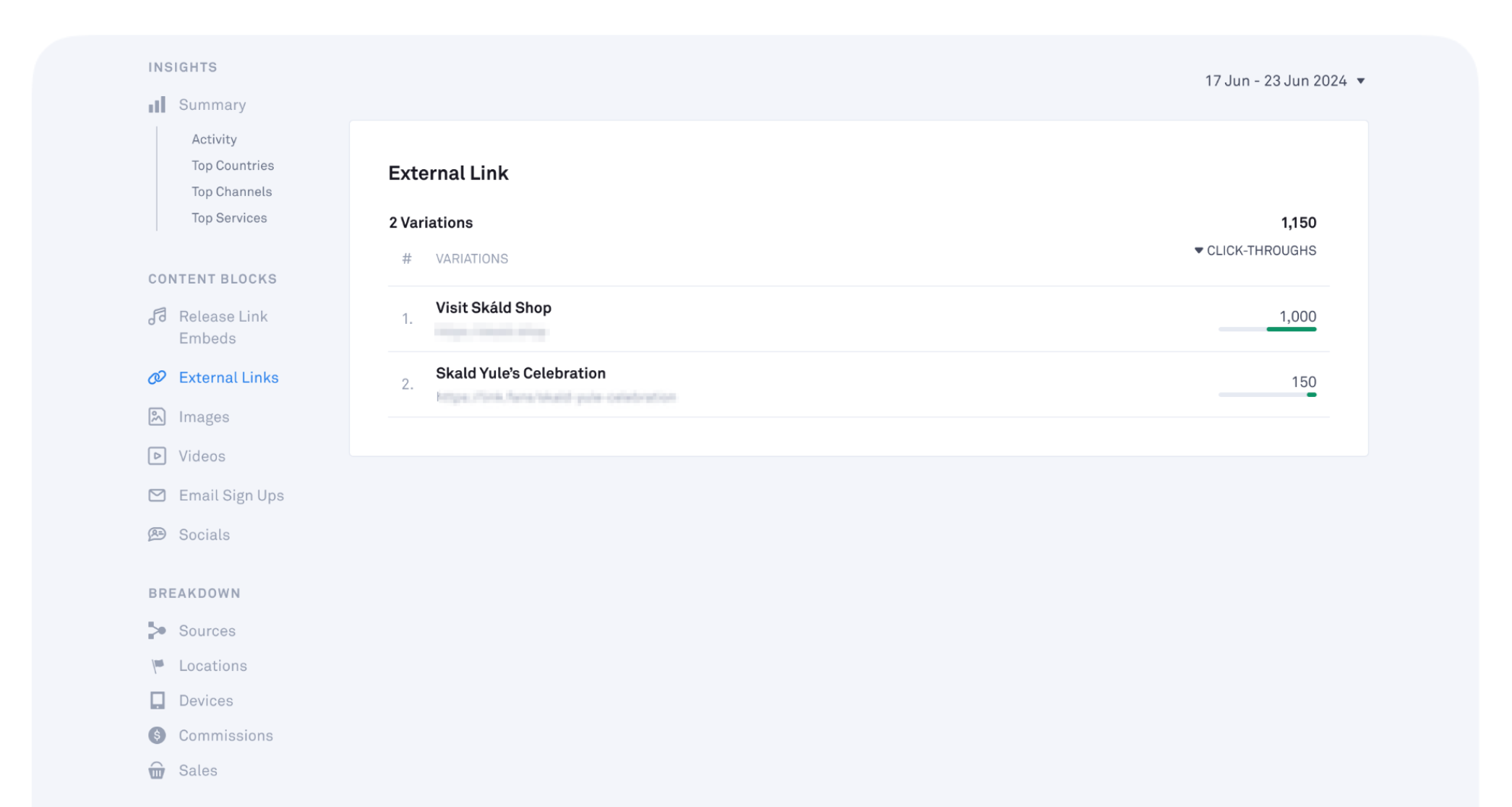1512x807 pixels.
Task: Click the Sources branching icon
Action: click(157, 631)
